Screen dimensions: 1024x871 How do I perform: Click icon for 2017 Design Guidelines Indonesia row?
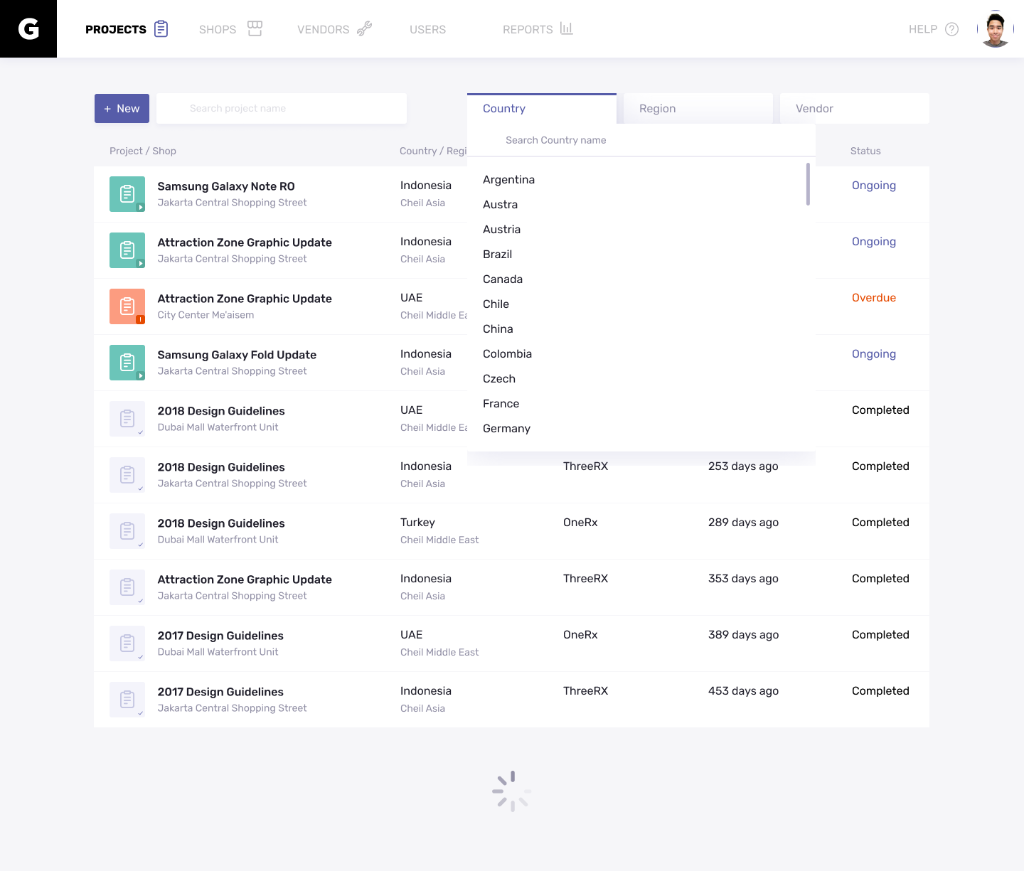tap(127, 699)
